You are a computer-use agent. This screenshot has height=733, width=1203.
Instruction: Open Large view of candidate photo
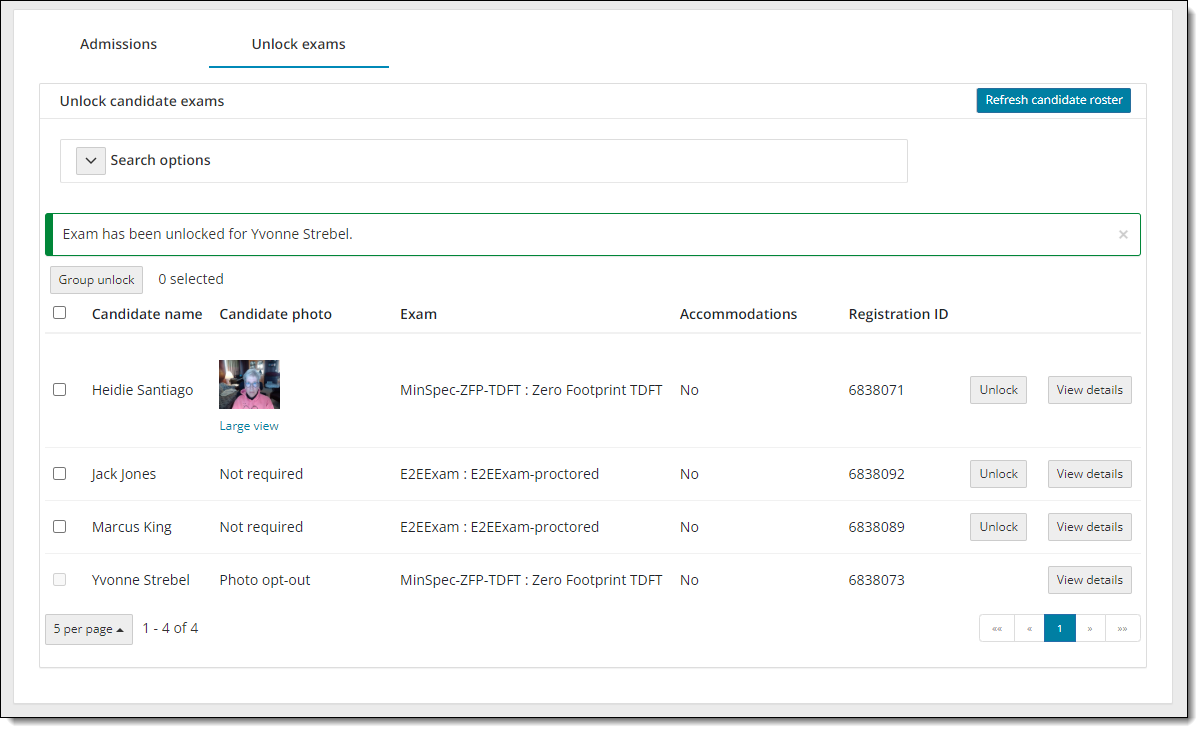coord(249,426)
